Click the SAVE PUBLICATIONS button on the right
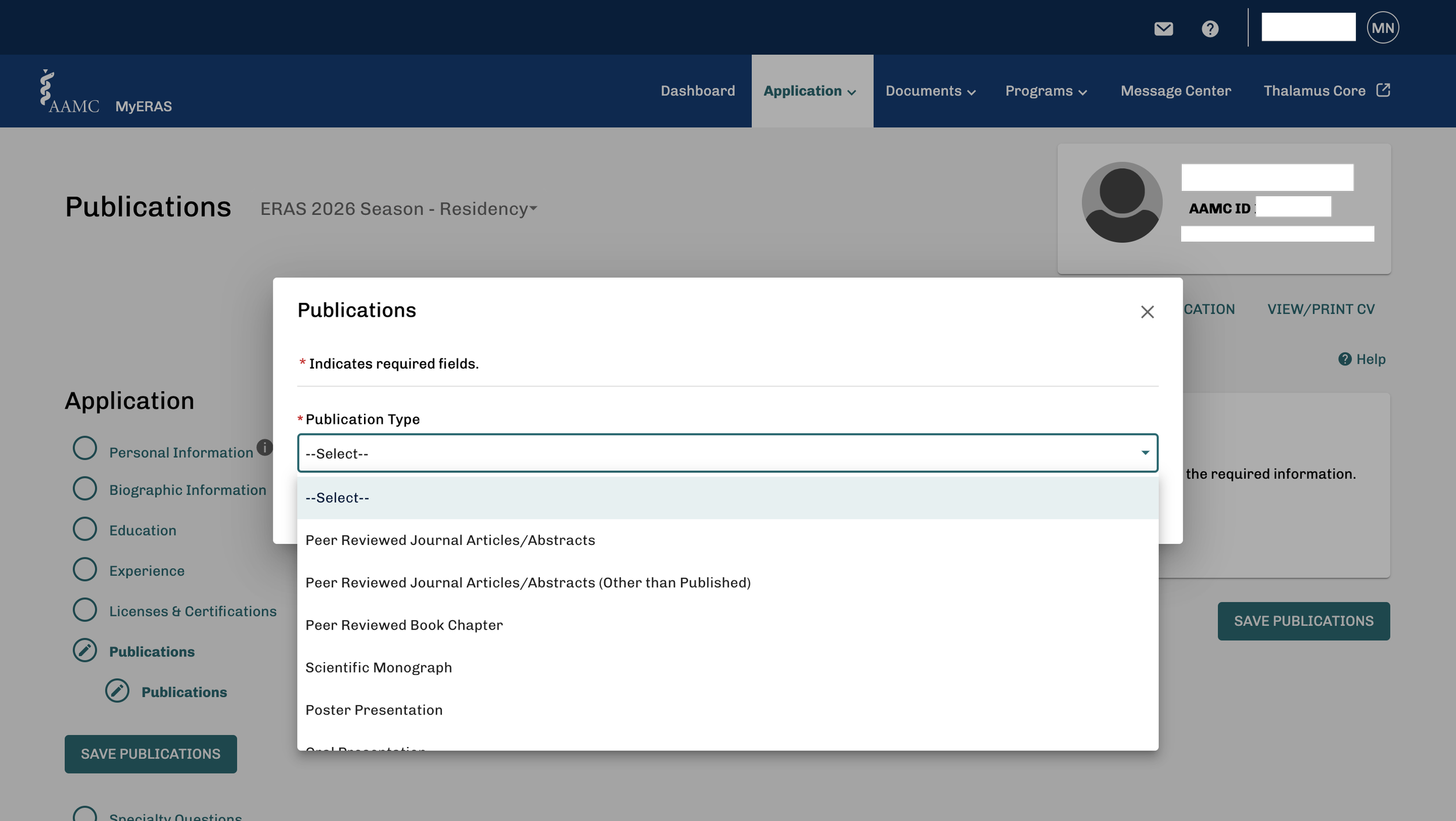 1303,621
